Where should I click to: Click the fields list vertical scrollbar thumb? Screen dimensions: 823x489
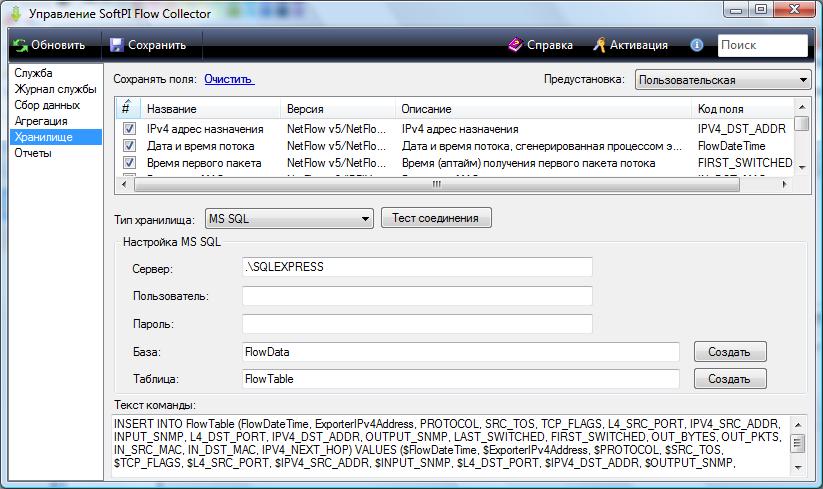pyautogui.click(x=801, y=124)
